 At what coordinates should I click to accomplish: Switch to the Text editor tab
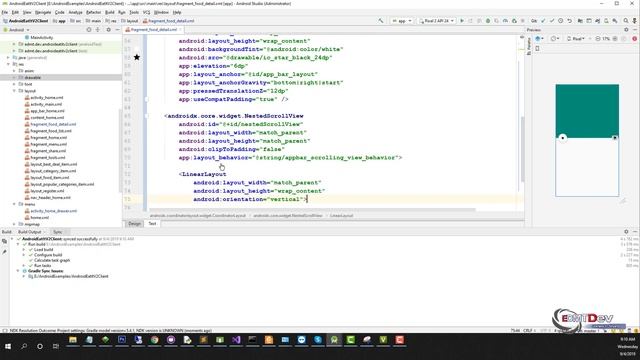coord(152,224)
